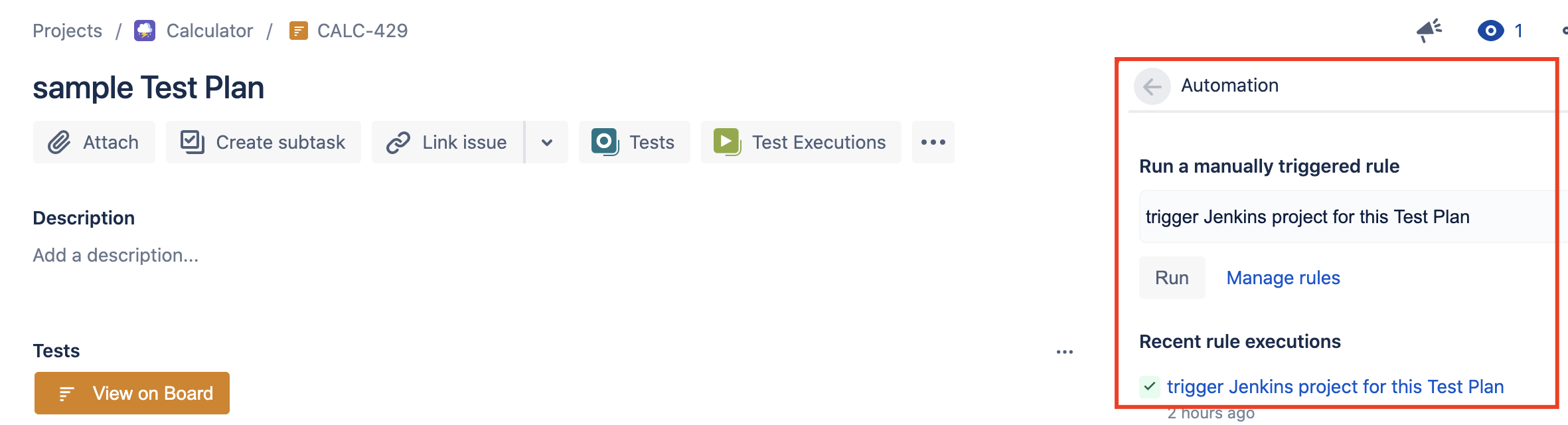Open recent execution trigger Jenkins project link
The width and height of the screenshot is (1568, 425).
click(1335, 386)
